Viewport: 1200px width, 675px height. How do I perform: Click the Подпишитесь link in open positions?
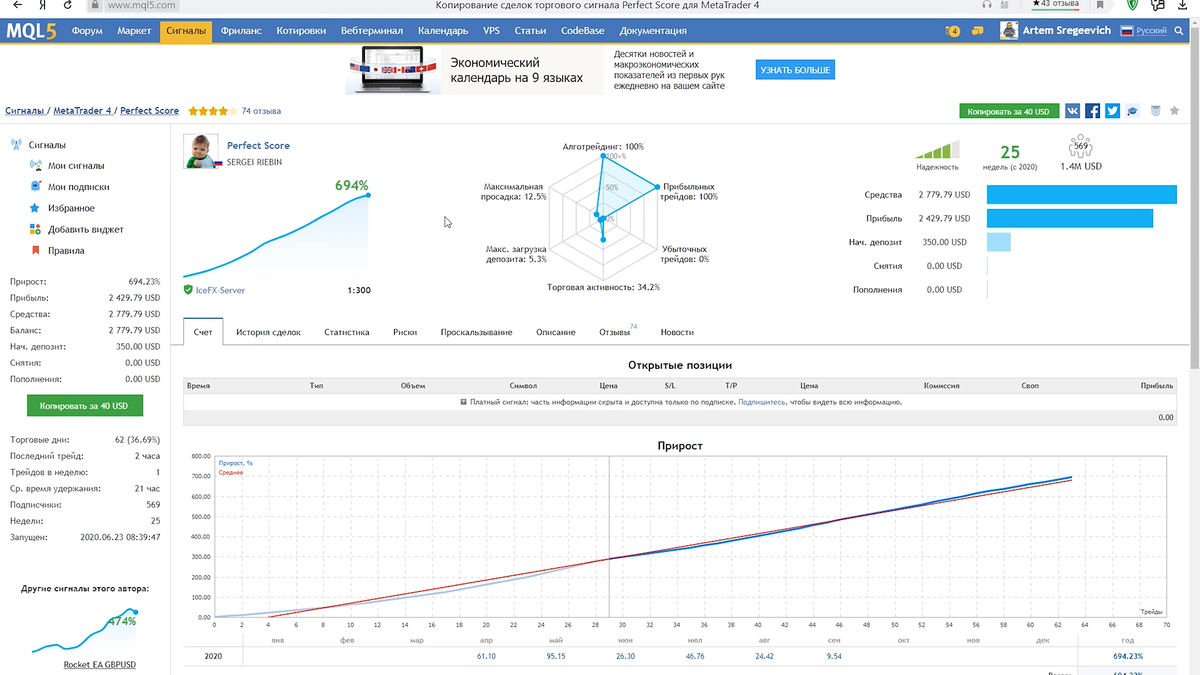point(762,402)
